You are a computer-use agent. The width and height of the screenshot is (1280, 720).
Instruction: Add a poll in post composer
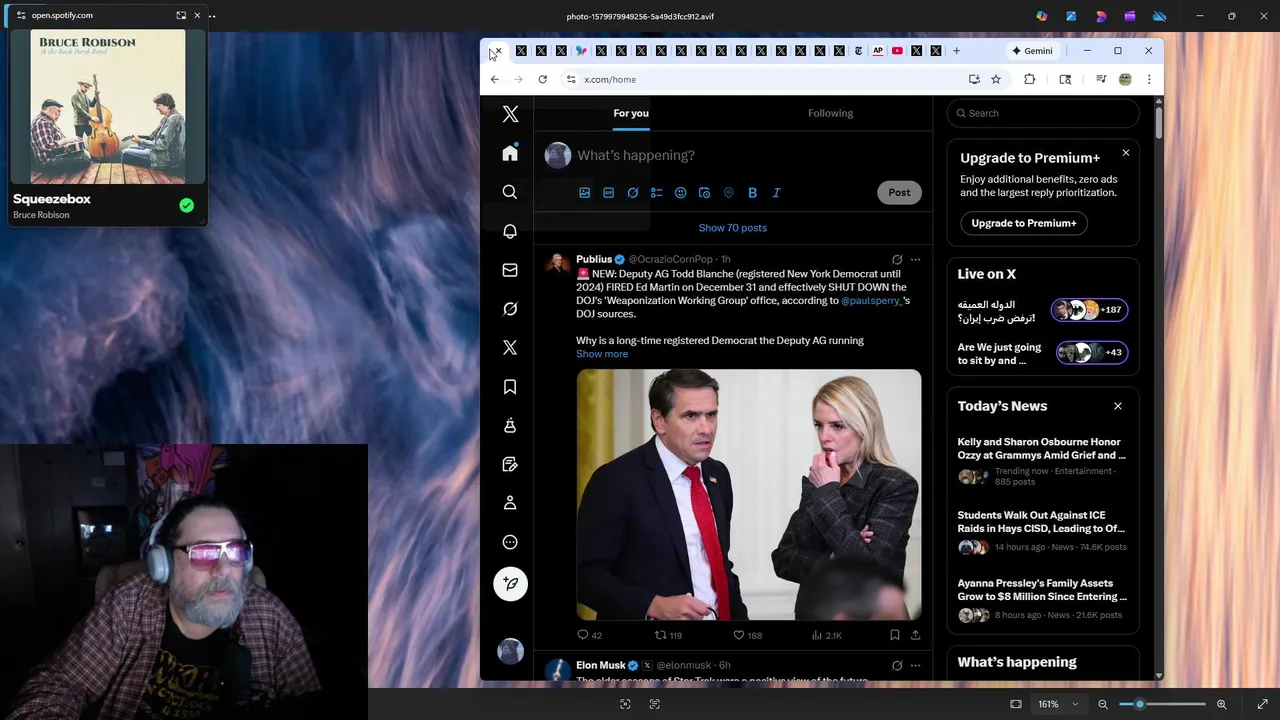657,193
